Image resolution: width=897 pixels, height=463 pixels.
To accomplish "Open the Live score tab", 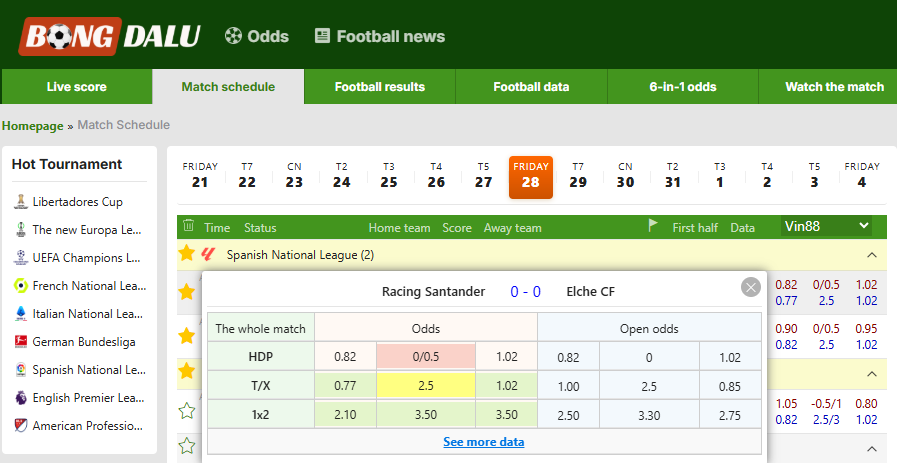I will click(77, 87).
